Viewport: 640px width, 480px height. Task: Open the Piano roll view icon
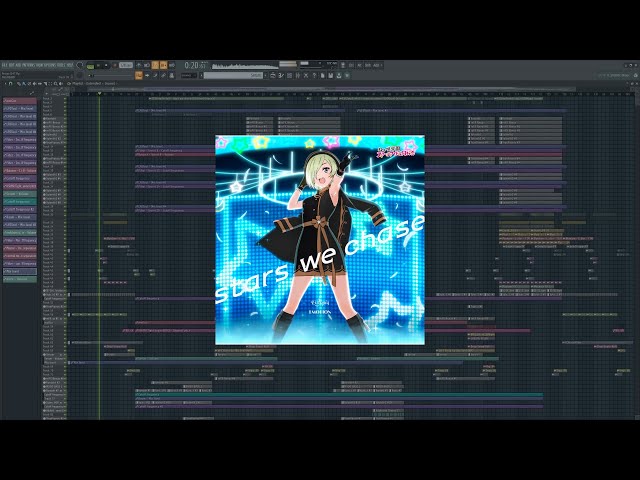point(147,76)
